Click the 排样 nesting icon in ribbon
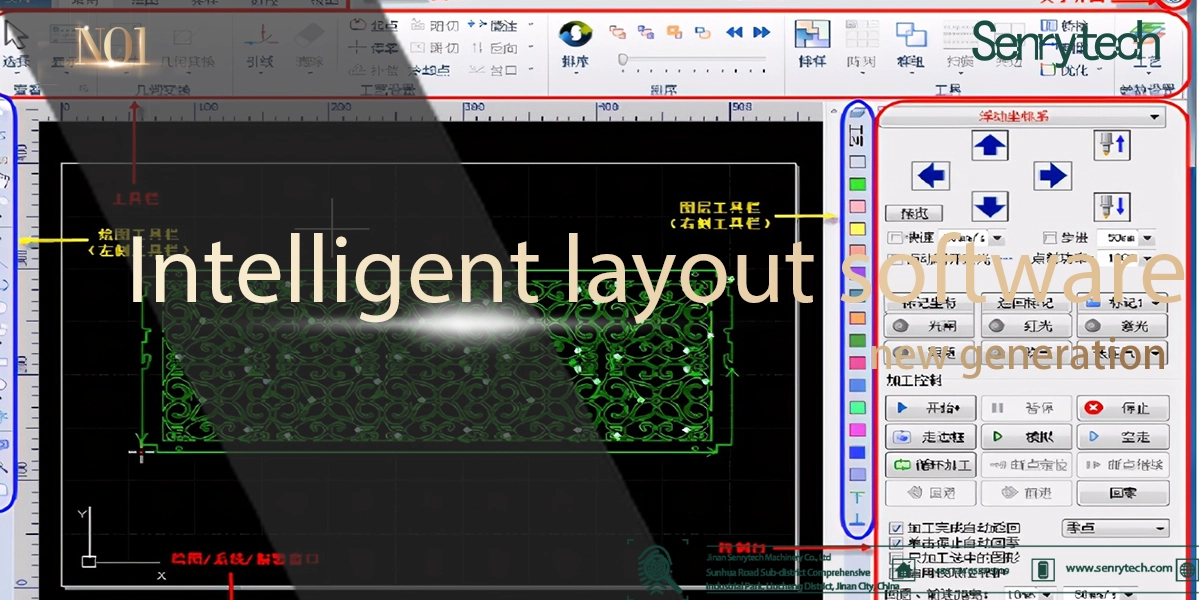Image resolution: width=1200 pixels, height=600 pixels. tap(812, 45)
